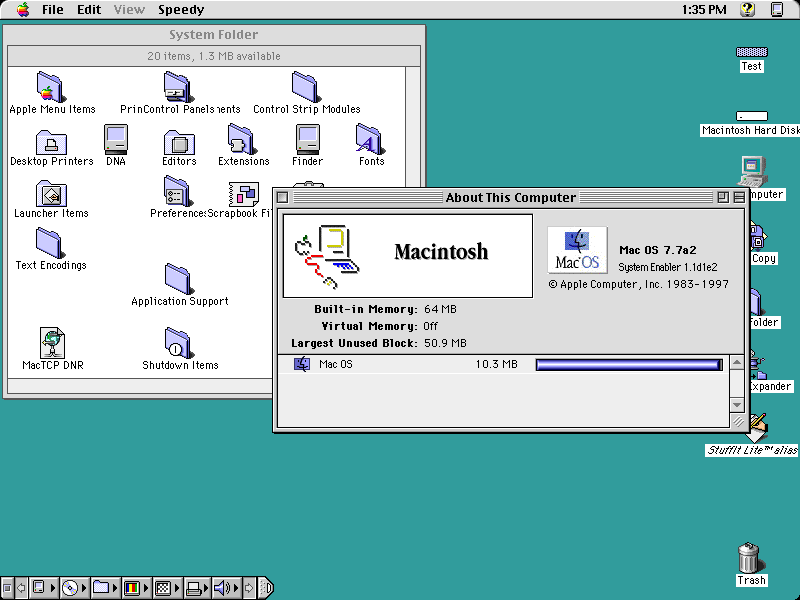Select the Scrapbook File icon
800x600 pixels.
click(x=243, y=194)
